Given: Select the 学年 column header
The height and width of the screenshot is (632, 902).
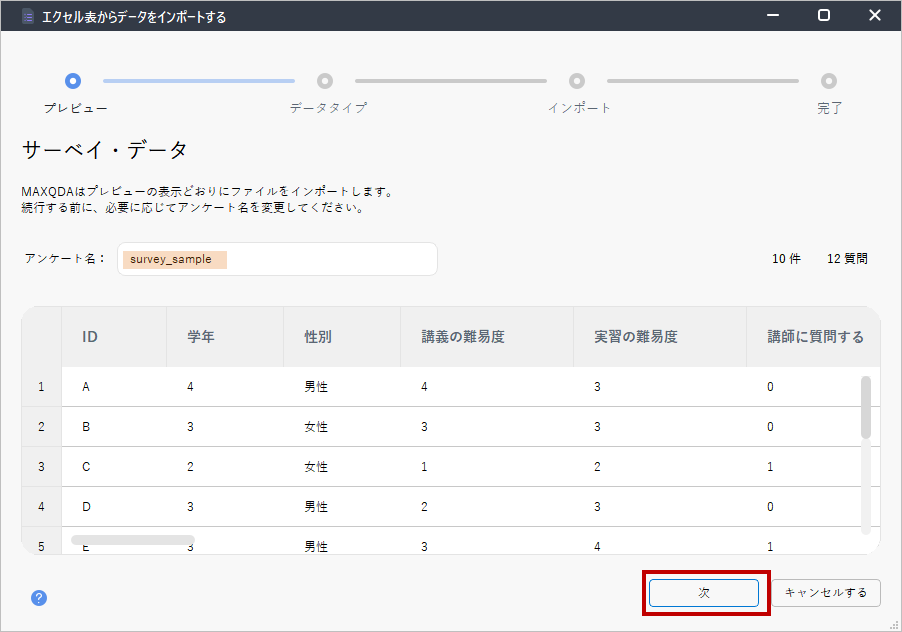Looking at the screenshot, I should click(201, 337).
